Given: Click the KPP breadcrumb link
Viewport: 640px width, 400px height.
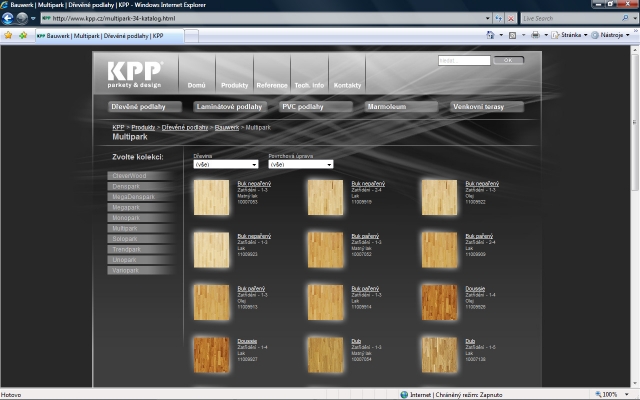Looking at the screenshot, I should coord(118,127).
